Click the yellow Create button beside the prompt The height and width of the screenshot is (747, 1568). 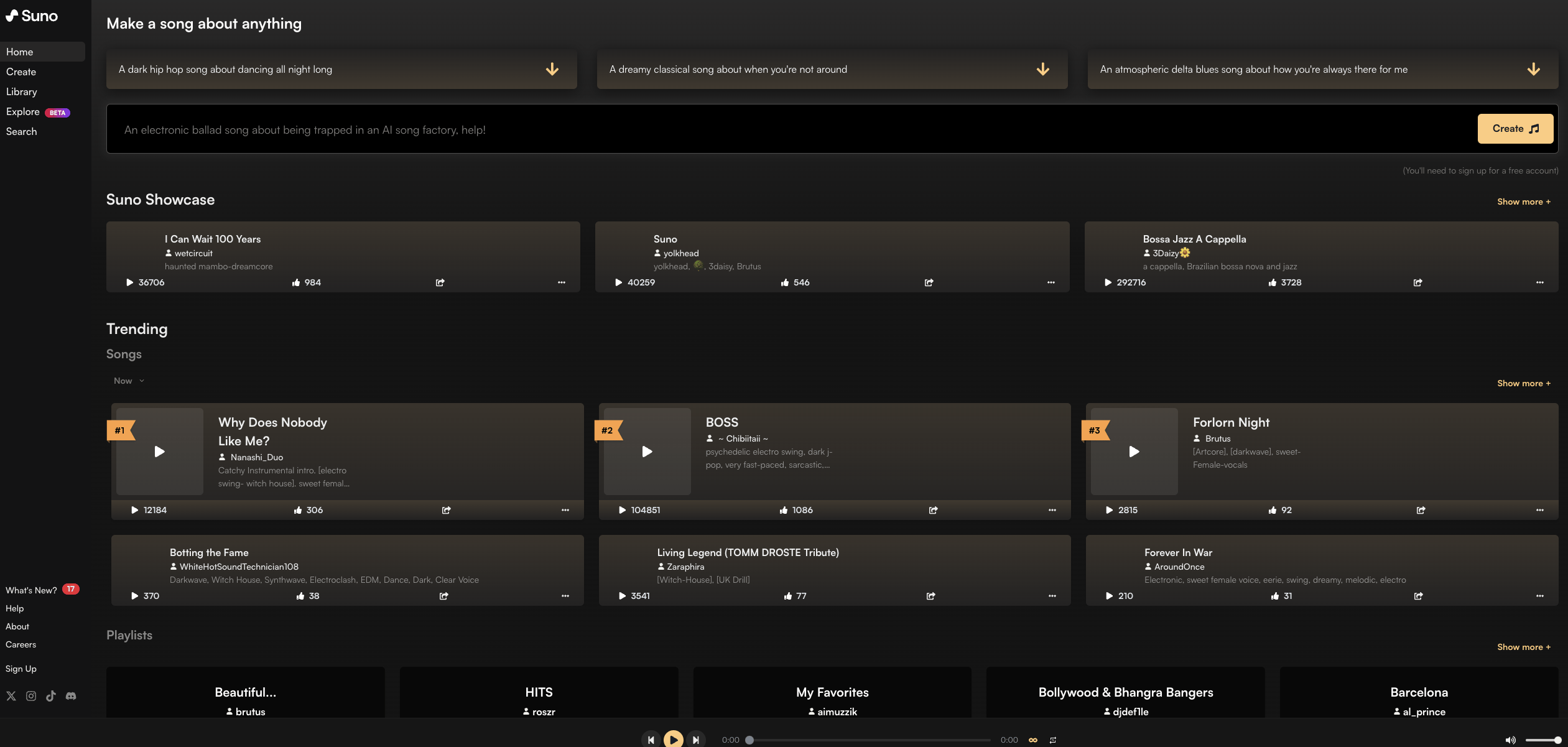click(x=1515, y=129)
